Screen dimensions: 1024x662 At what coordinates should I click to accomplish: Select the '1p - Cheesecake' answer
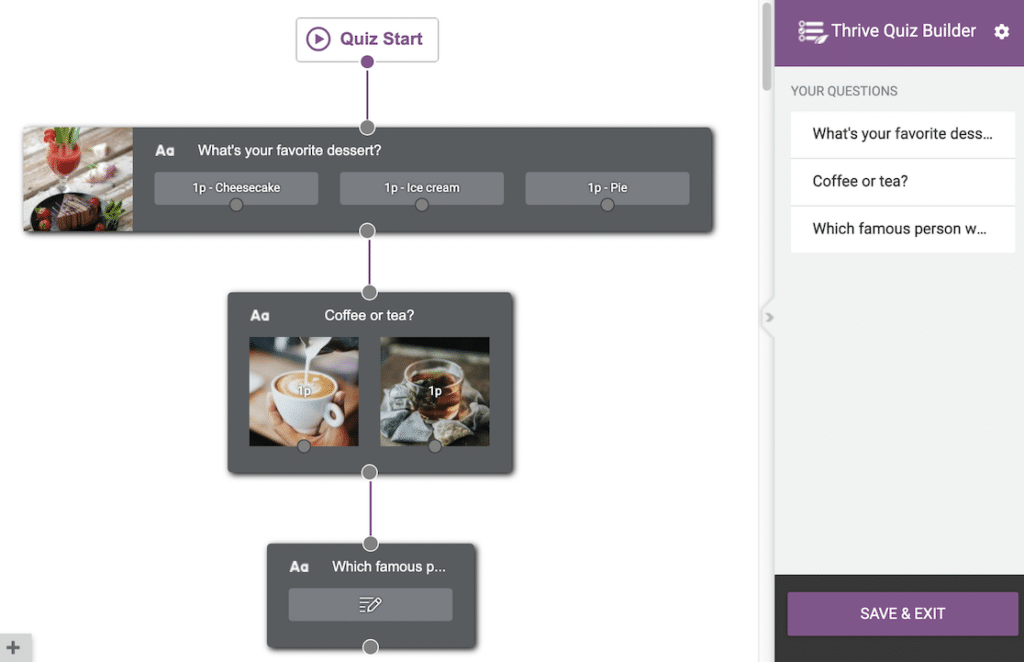point(236,187)
